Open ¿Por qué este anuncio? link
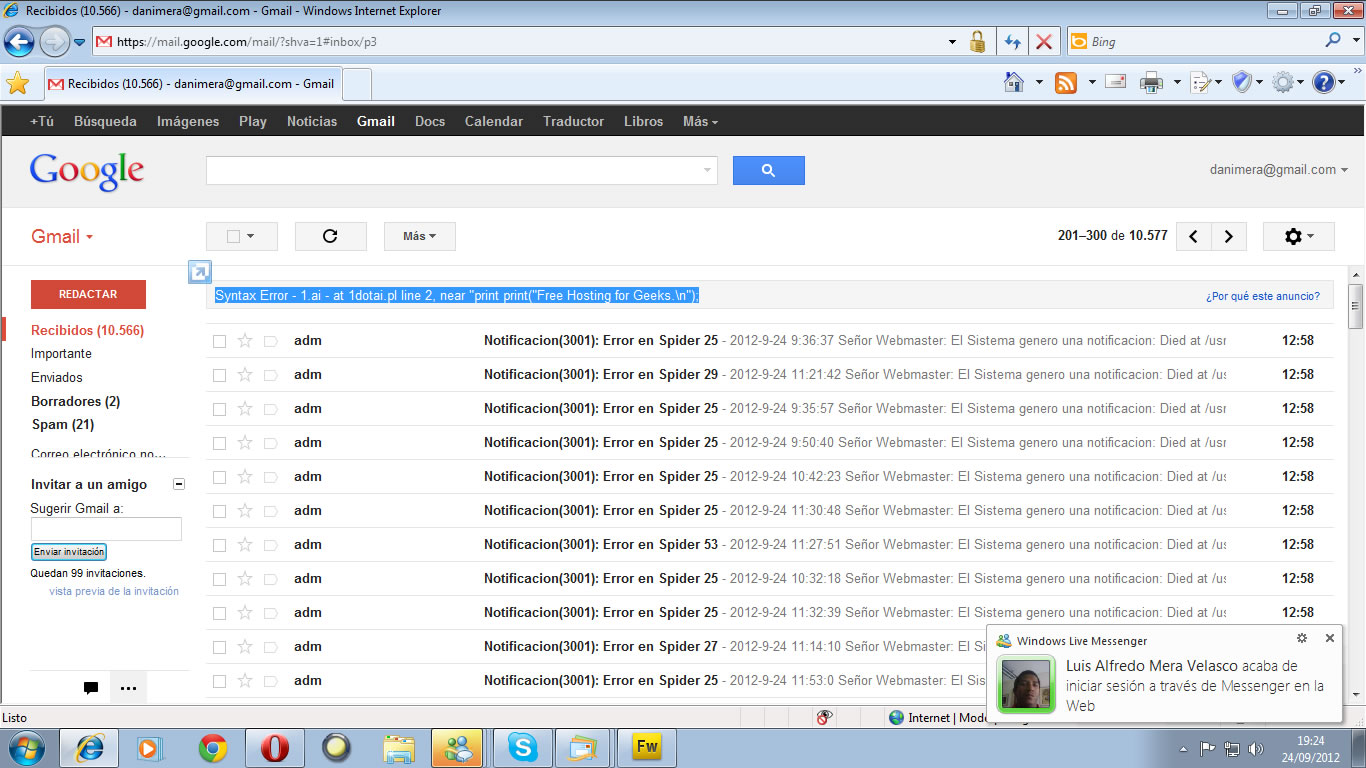 1263,296
